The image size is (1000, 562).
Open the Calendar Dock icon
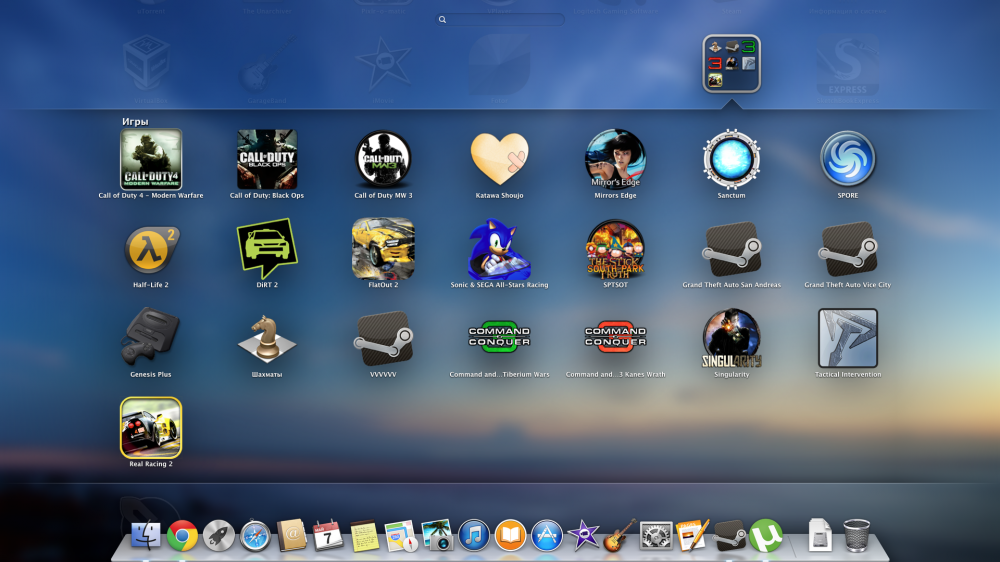tap(328, 536)
